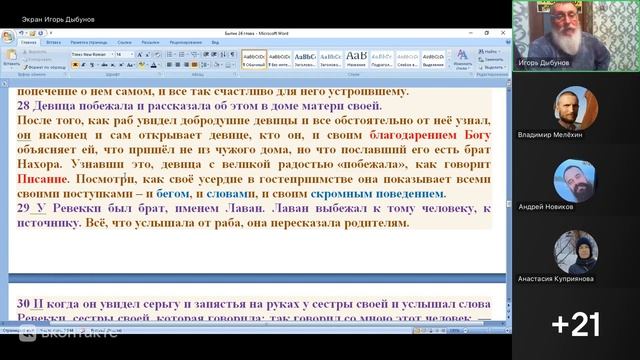Click the Borders icon
The image size is (640, 360).
[228, 65]
